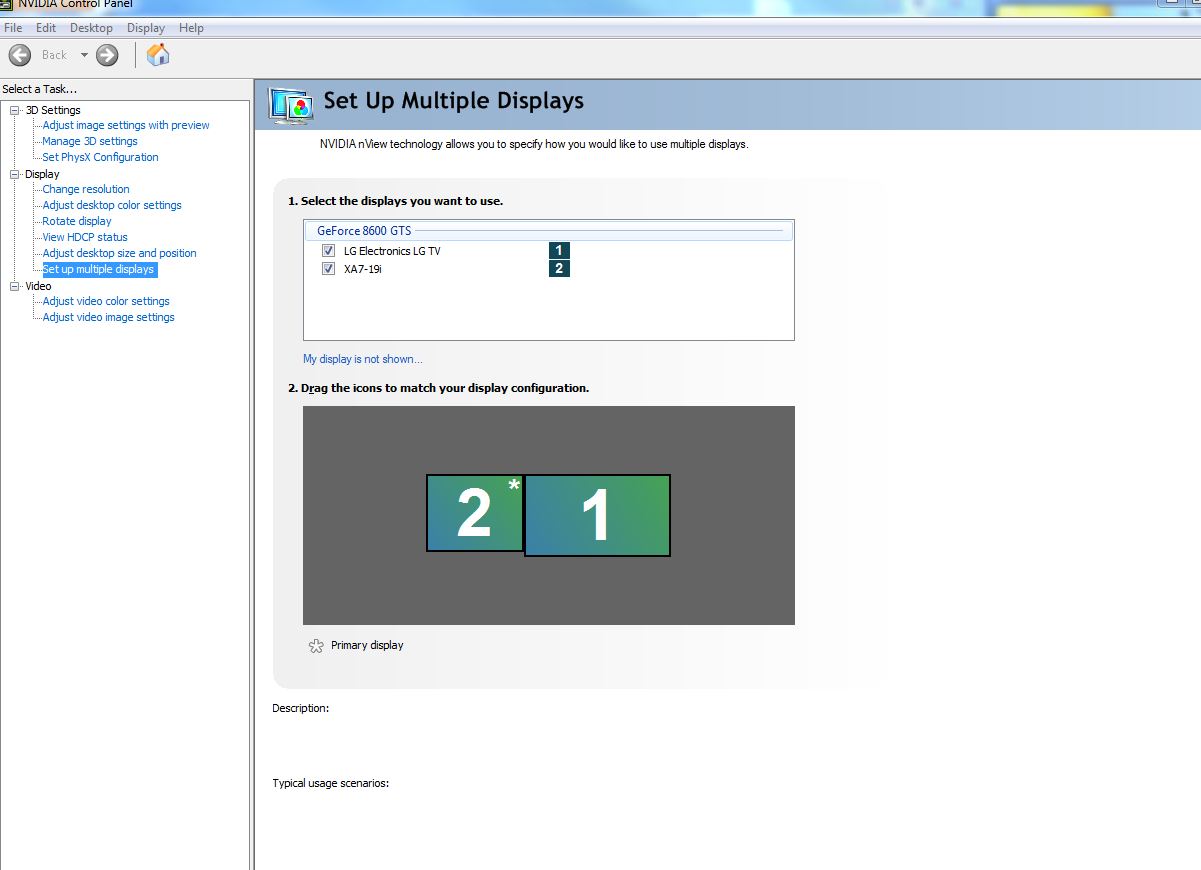Screen dimensions: 1201x870
Task: Click the NVIDIA Control Panel title icon
Action: click(x=8, y=4)
